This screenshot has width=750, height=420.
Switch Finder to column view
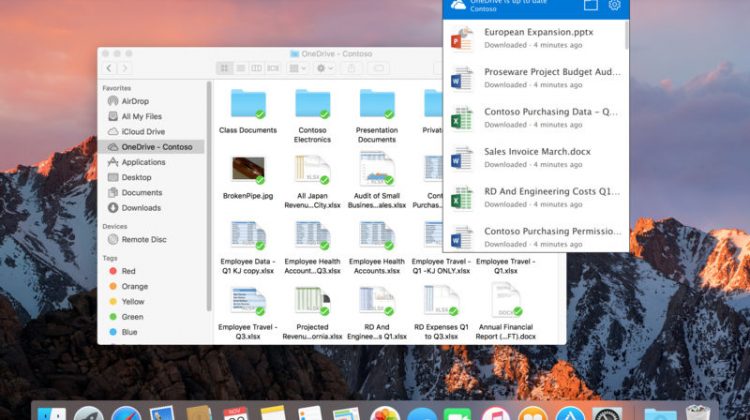pyautogui.click(x=257, y=68)
